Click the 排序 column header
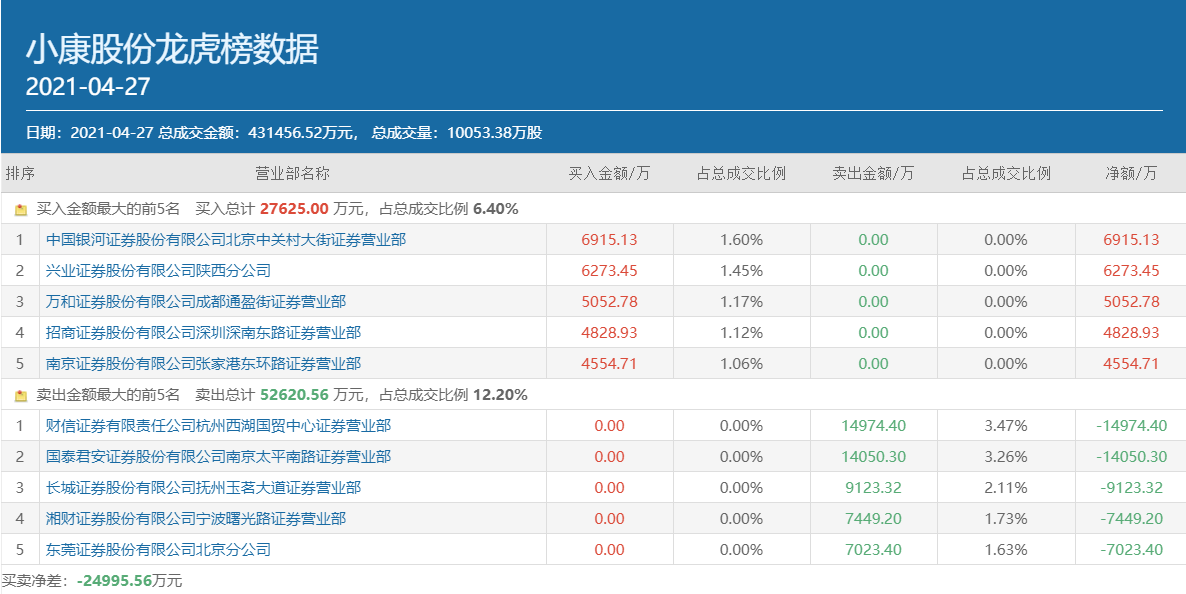 (20, 173)
